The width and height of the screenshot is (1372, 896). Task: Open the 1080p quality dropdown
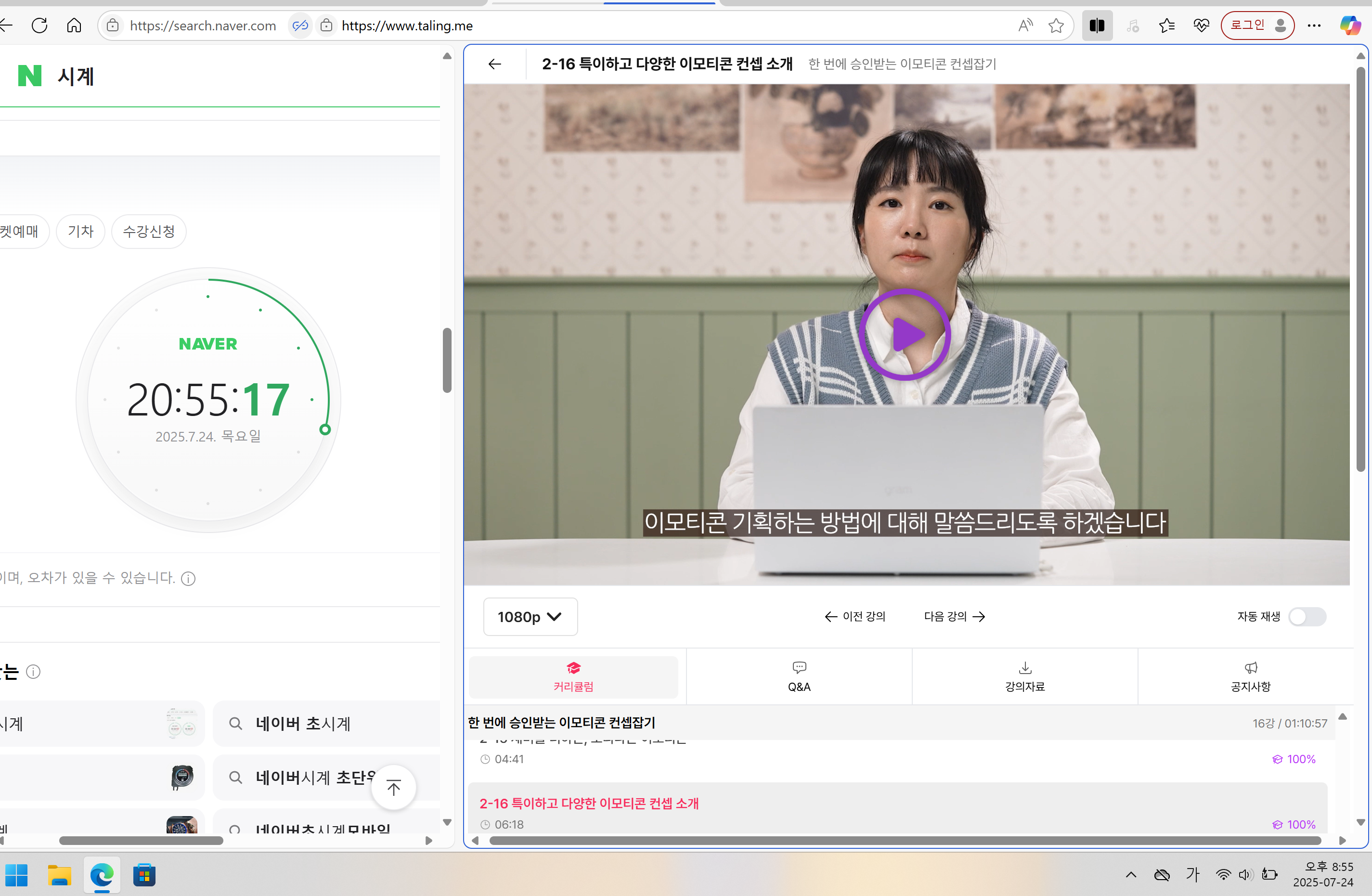point(530,616)
